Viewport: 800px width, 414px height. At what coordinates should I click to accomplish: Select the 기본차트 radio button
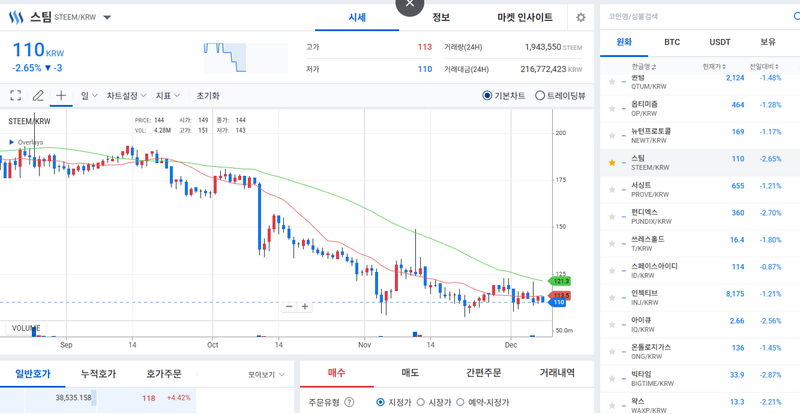[487, 96]
